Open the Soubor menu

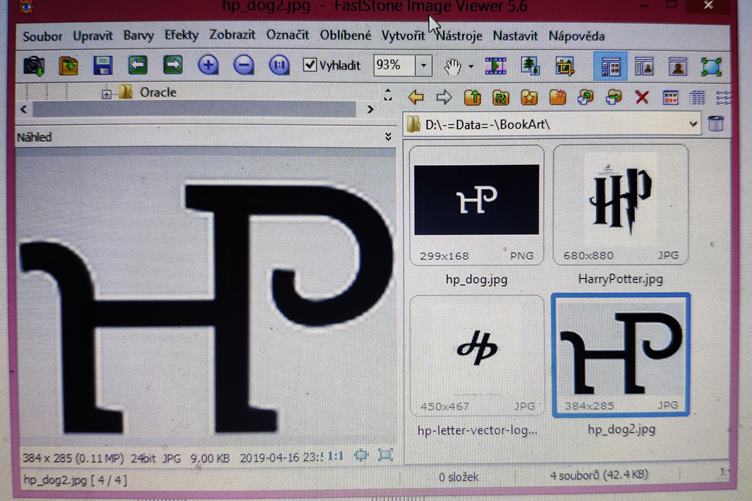point(43,36)
